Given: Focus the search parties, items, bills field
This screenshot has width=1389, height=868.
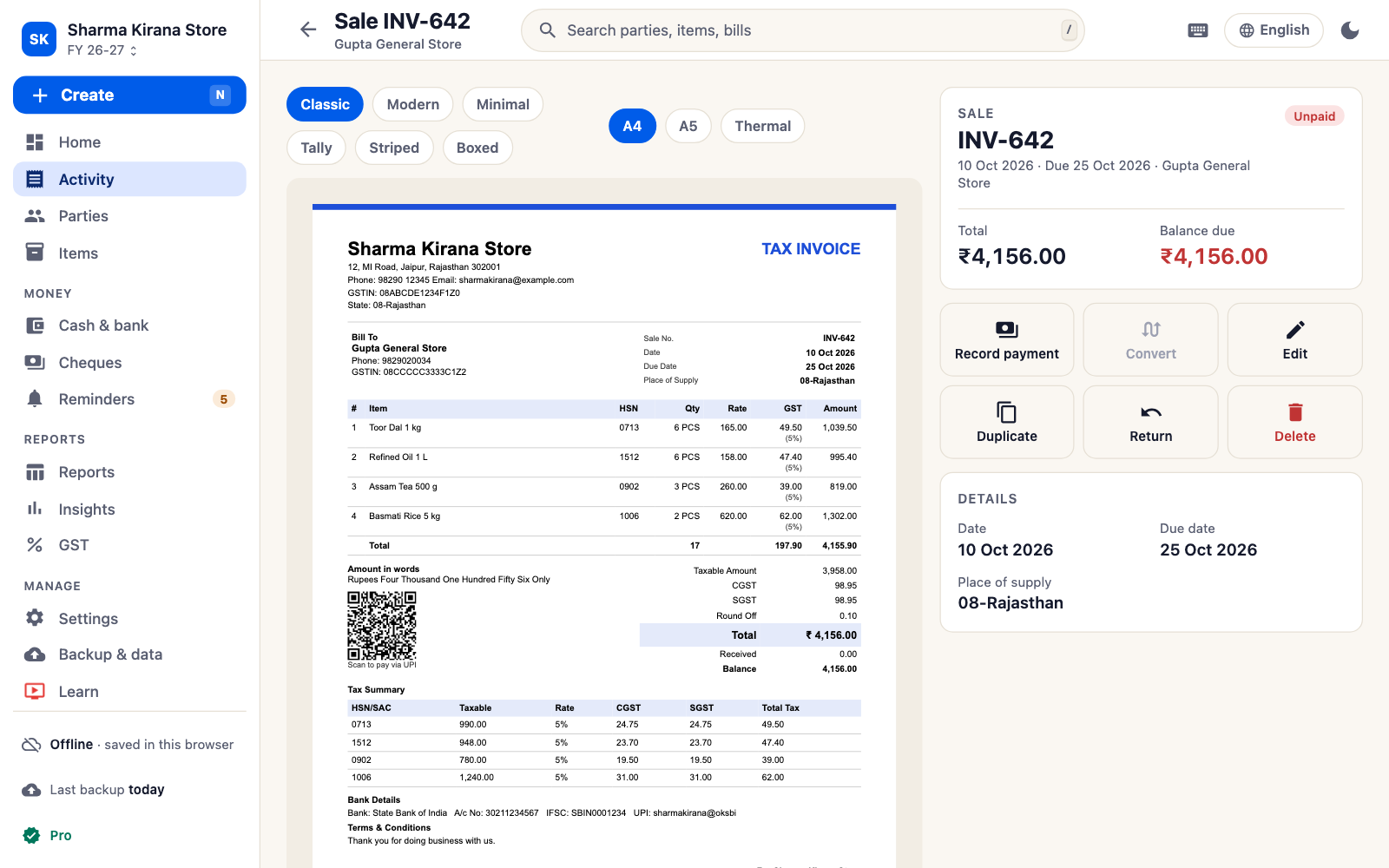Looking at the screenshot, I should pyautogui.click(x=802, y=30).
